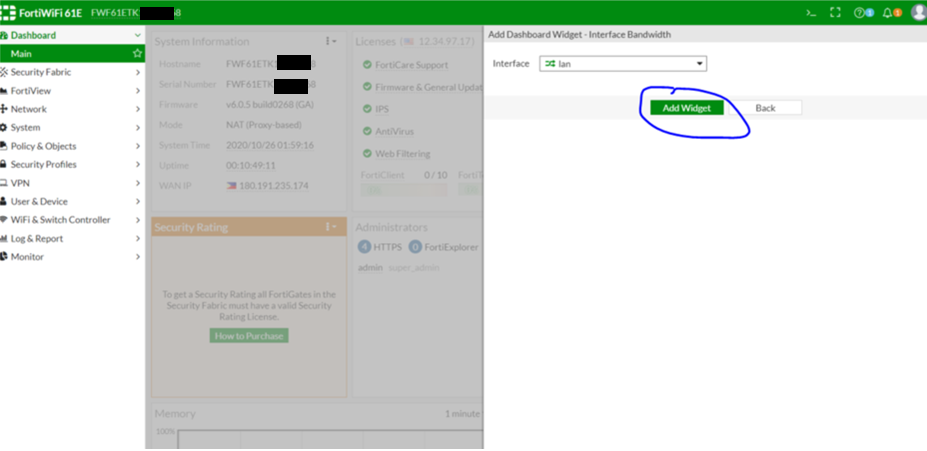
Task: Click the Add Widget button
Action: 686,108
